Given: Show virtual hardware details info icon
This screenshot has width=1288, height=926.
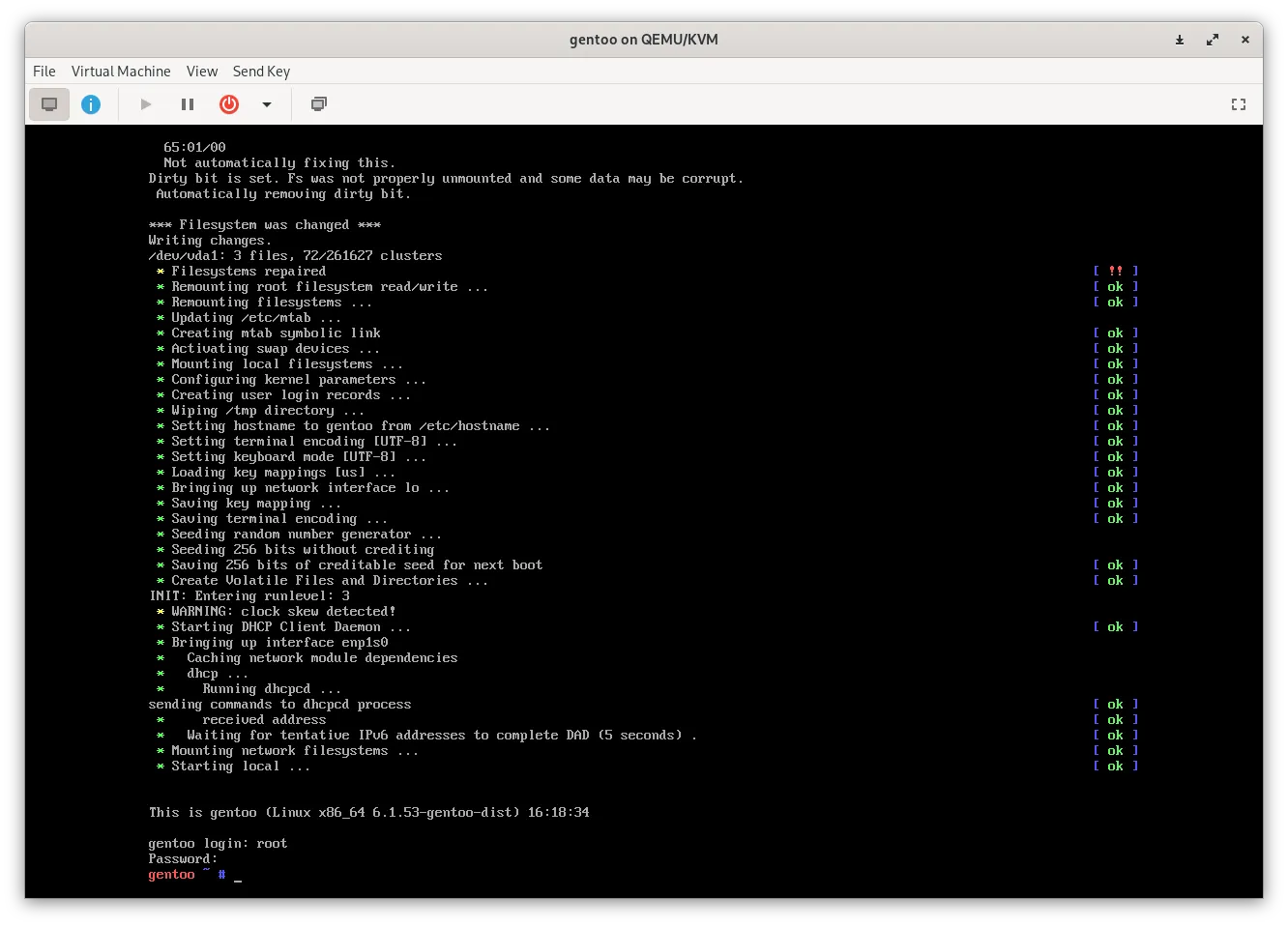Looking at the screenshot, I should click(91, 104).
